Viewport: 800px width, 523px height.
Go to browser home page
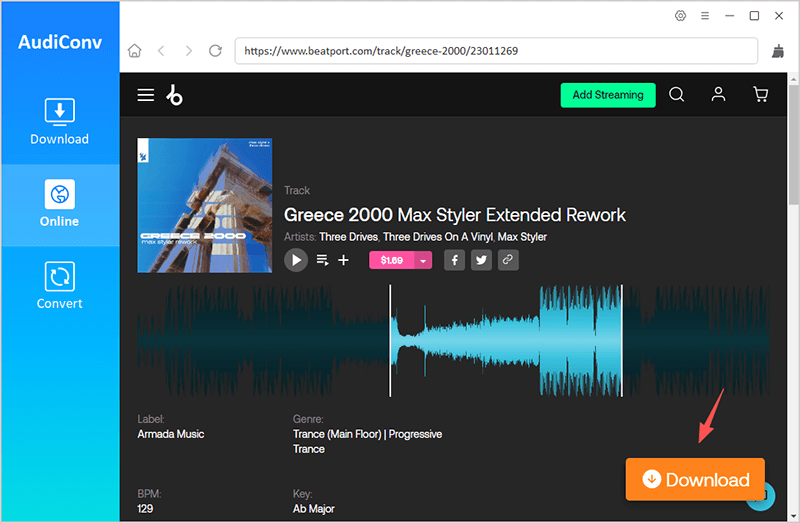(x=135, y=51)
